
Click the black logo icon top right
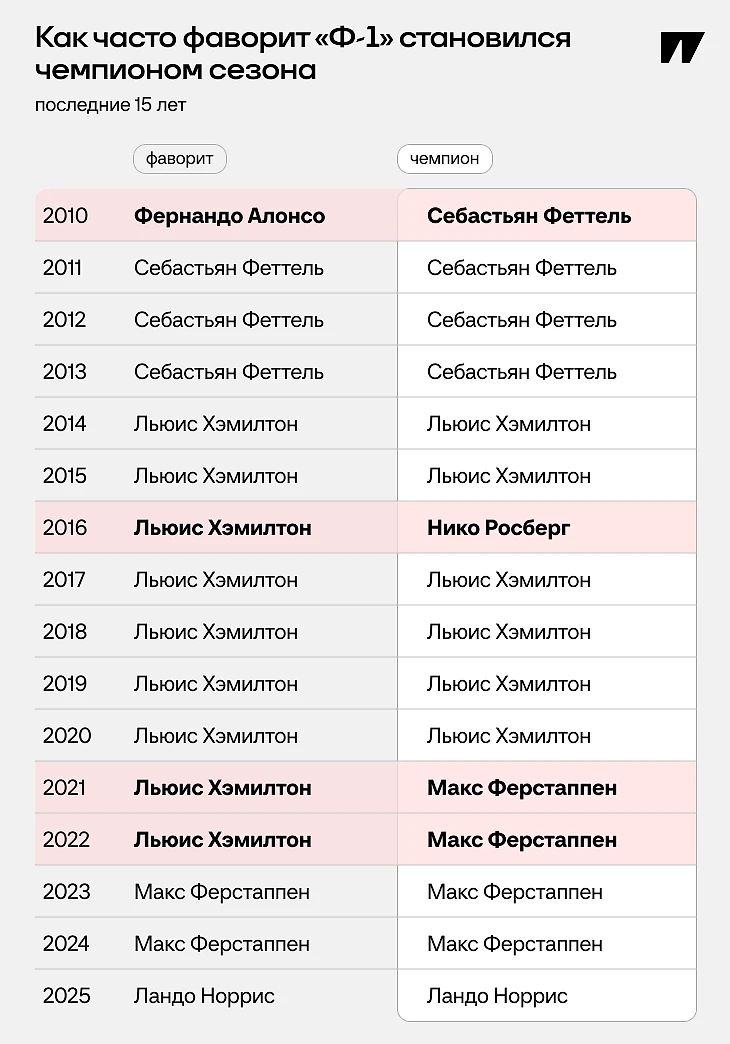point(682,48)
